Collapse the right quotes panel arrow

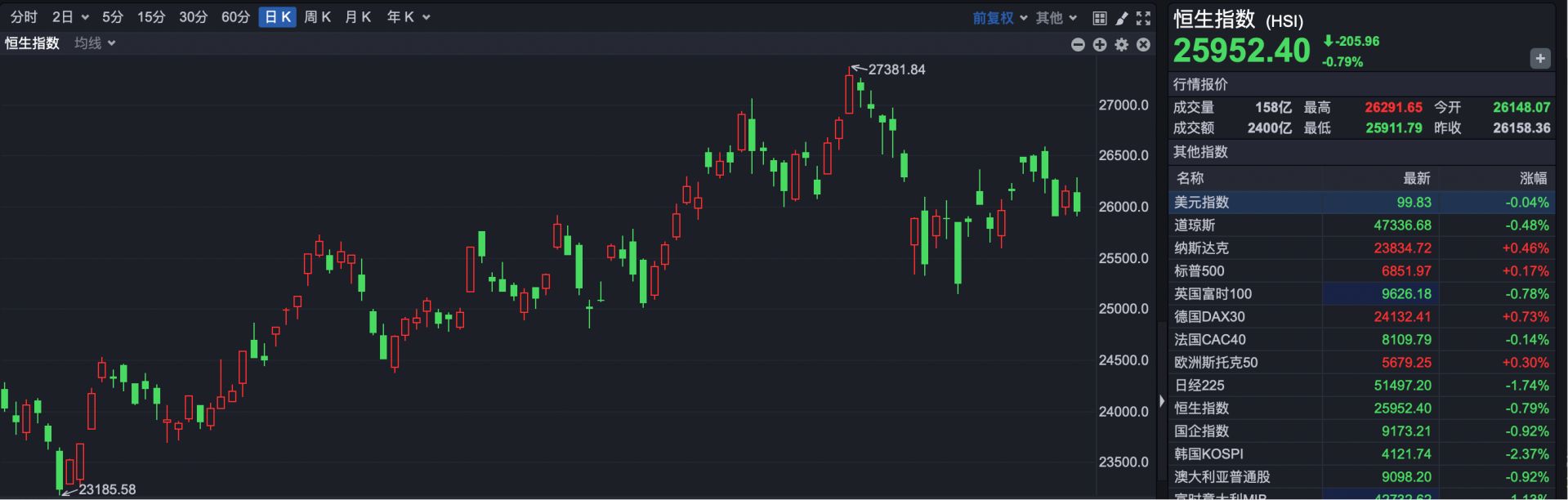(1162, 400)
